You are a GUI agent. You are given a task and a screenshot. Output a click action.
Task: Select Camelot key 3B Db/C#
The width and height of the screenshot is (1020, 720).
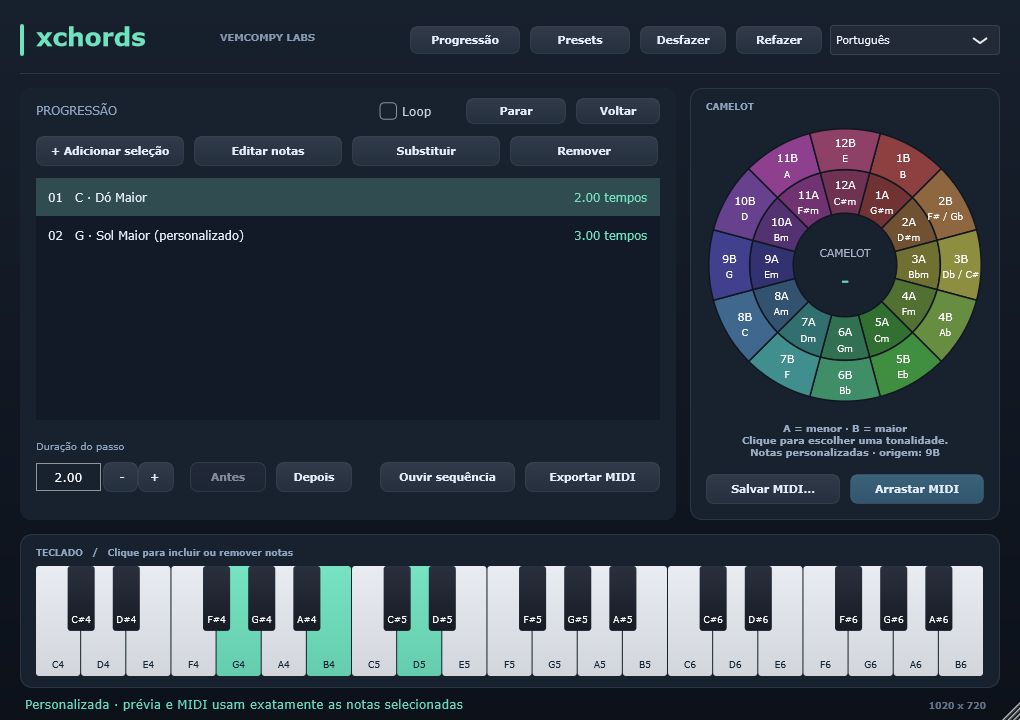(961, 265)
